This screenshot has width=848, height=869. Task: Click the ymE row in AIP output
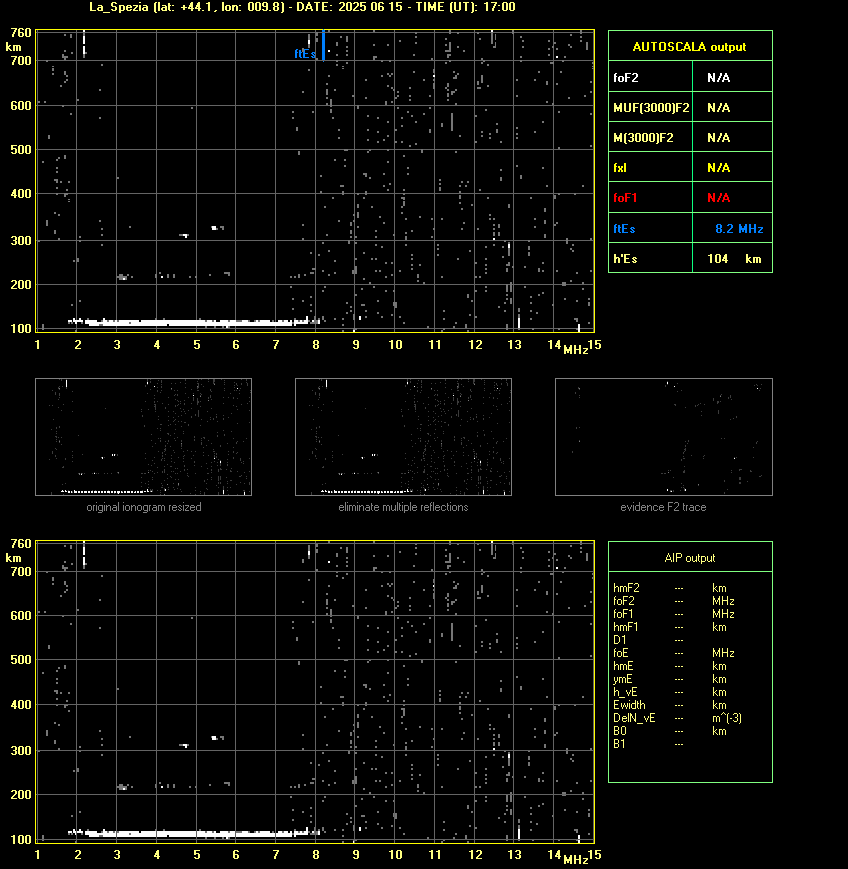coord(670,679)
